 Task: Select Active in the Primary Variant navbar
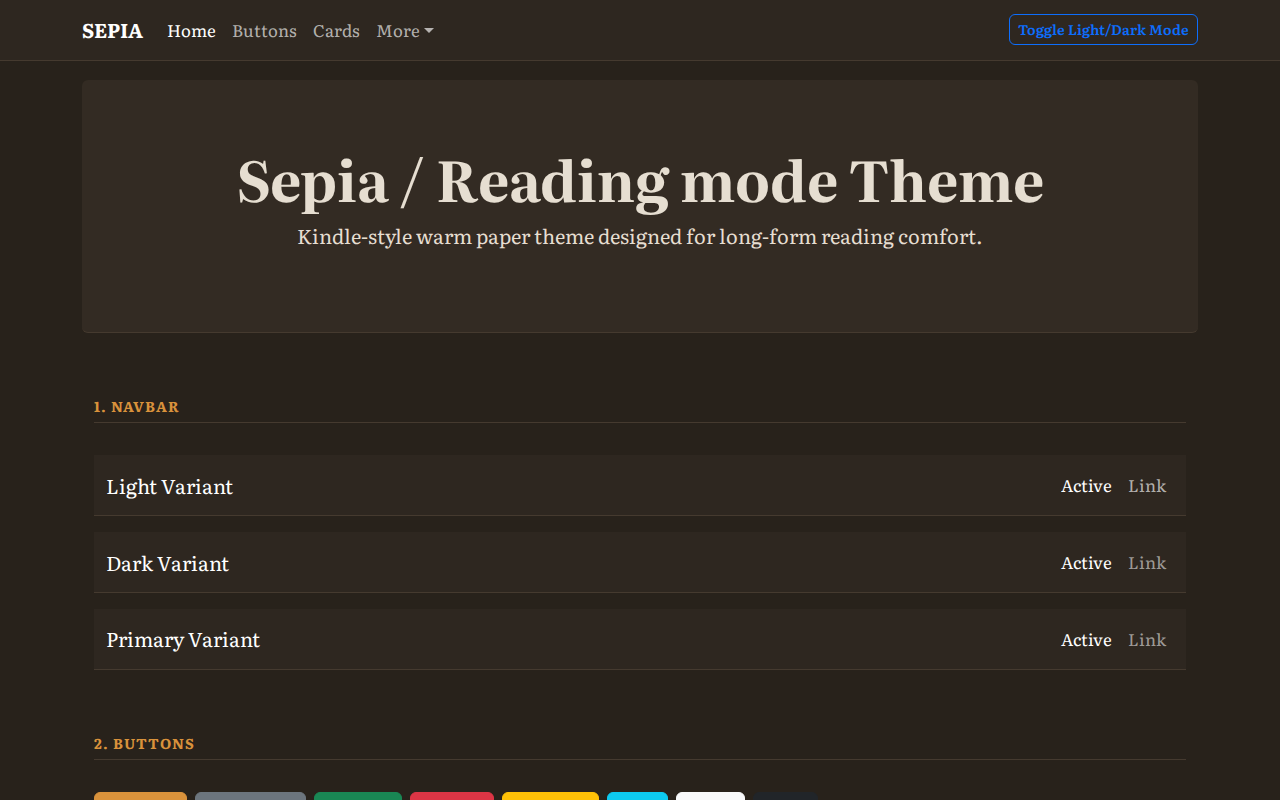1086,640
